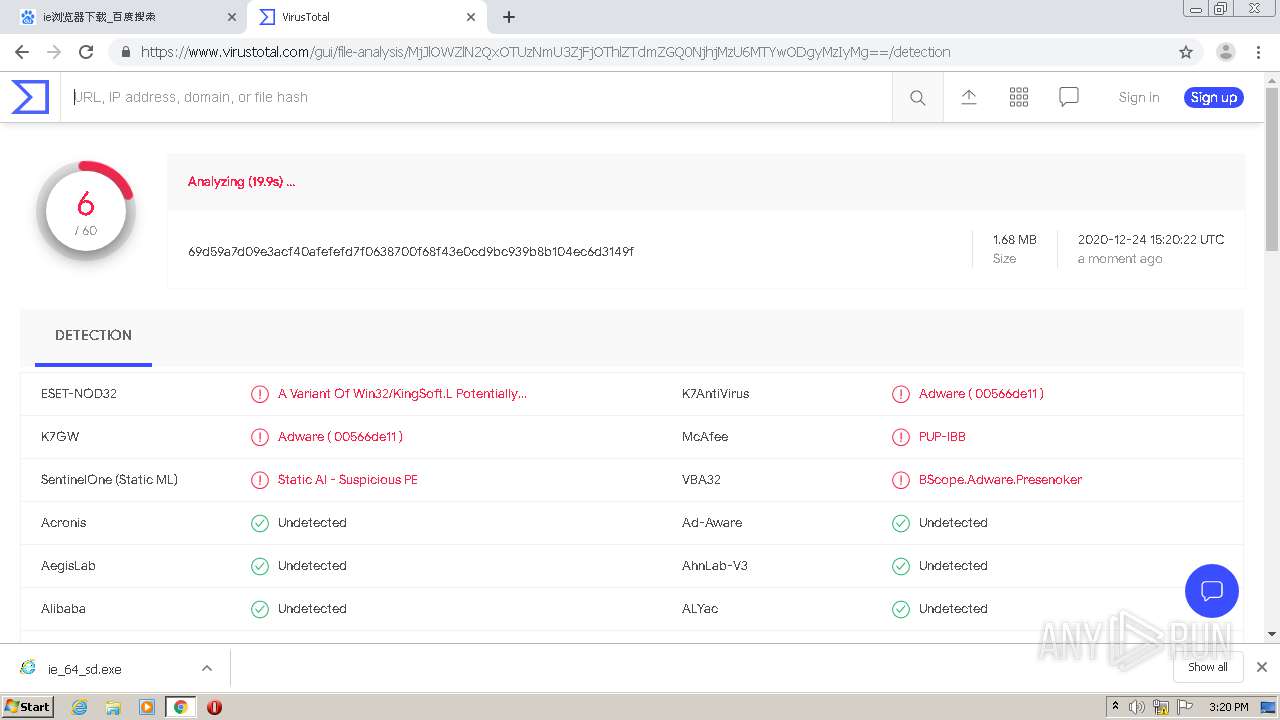Go back with browser back arrow
This screenshot has width=1280, height=720.
(x=22, y=52)
